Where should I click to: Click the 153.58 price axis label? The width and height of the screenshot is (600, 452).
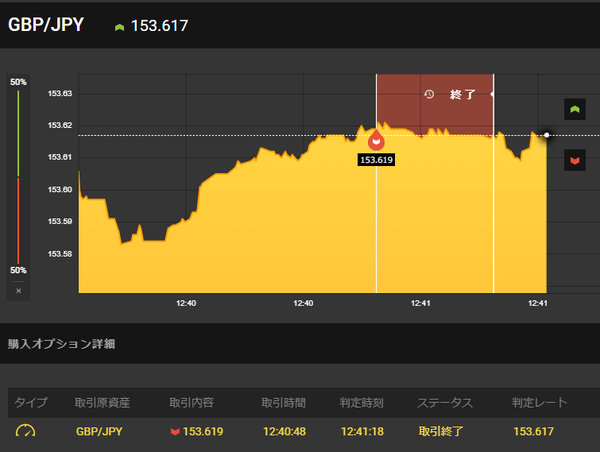tap(60, 254)
